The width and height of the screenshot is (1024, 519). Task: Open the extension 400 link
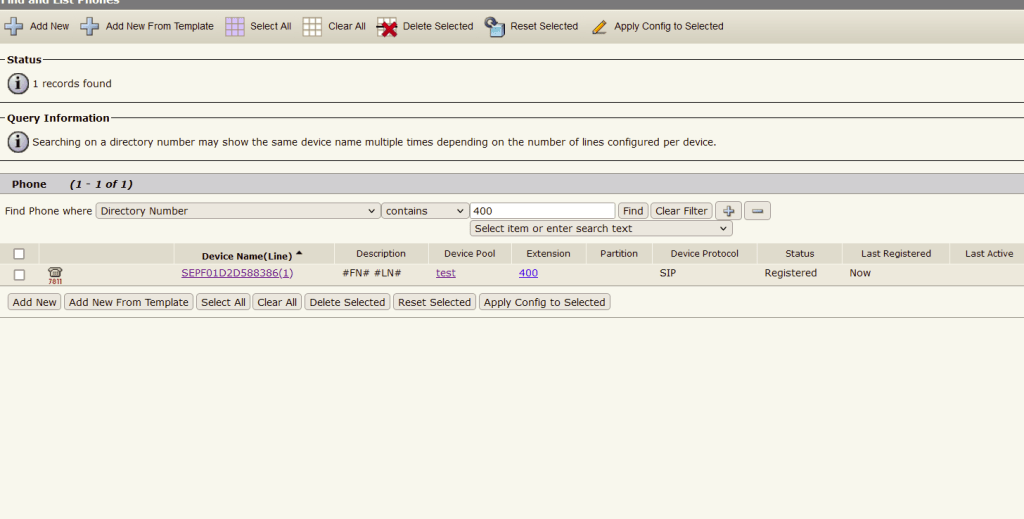[528, 273]
